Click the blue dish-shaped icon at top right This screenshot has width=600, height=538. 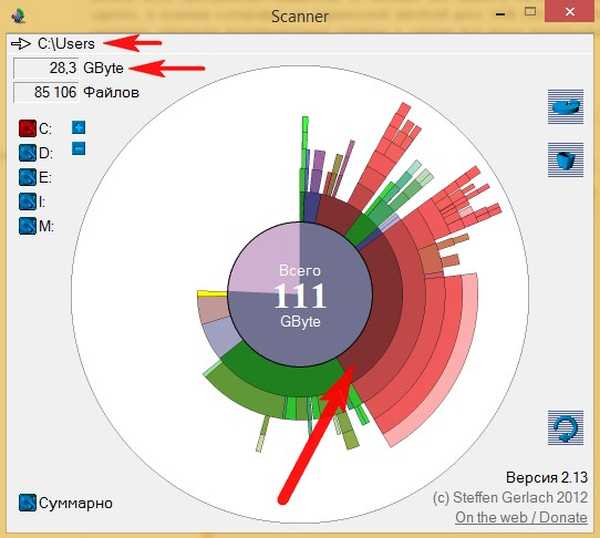pyautogui.click(x=565, y=106)
